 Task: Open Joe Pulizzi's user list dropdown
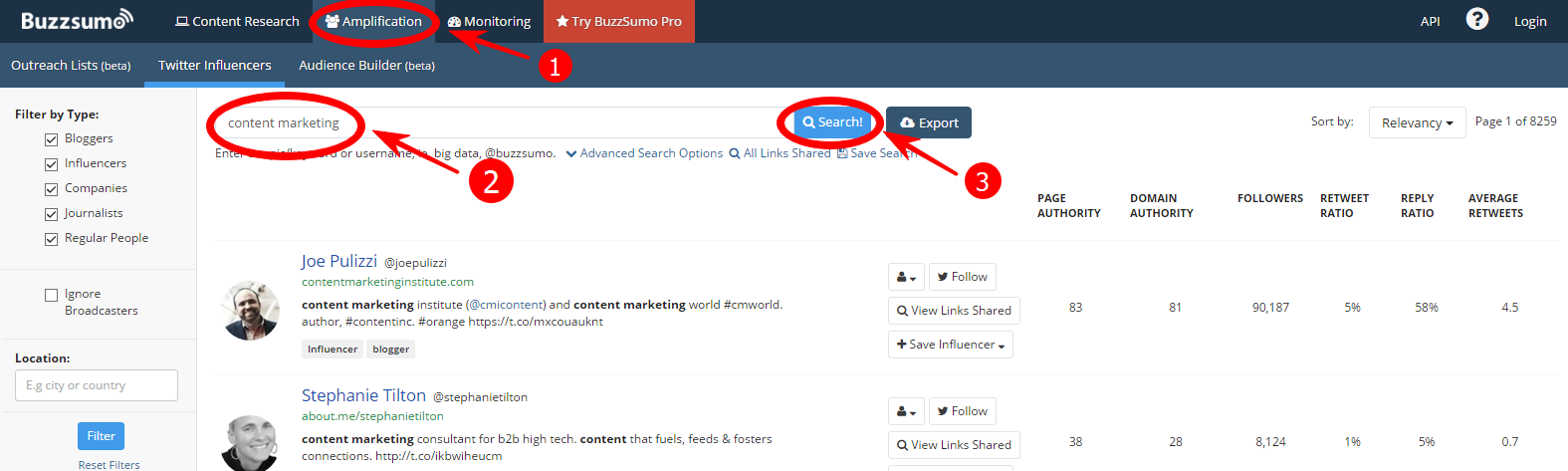point(906,277)
